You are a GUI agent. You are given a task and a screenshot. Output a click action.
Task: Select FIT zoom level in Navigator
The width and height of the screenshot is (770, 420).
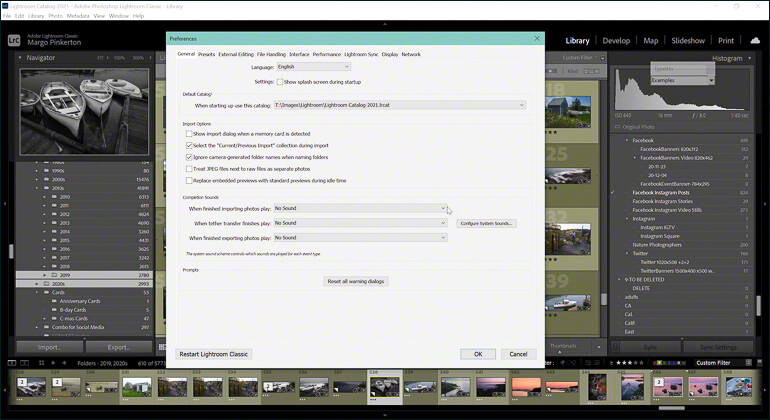pos(100,58)
